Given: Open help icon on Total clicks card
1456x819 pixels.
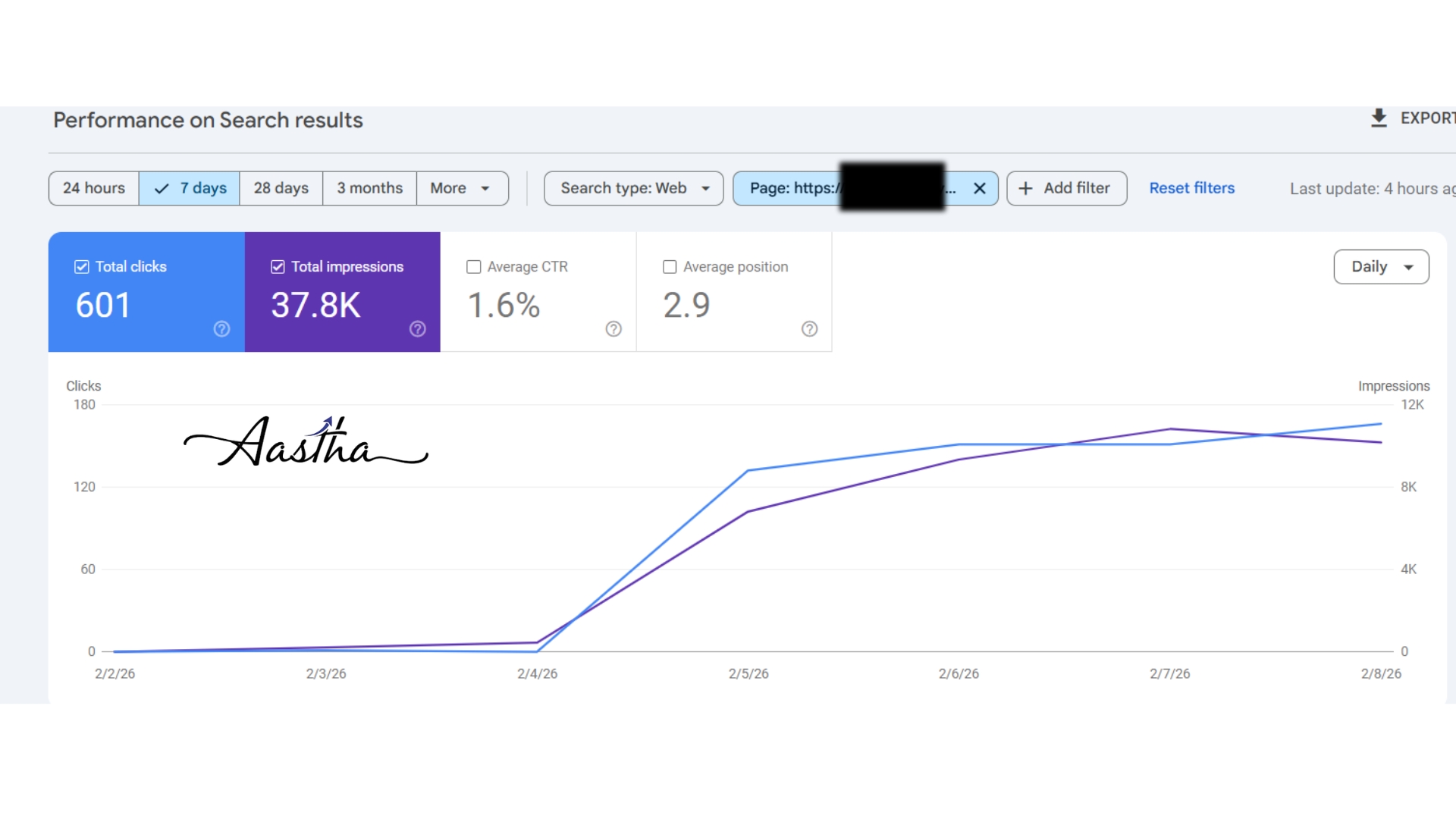Looking at the screenshot, I should [221, 329].
